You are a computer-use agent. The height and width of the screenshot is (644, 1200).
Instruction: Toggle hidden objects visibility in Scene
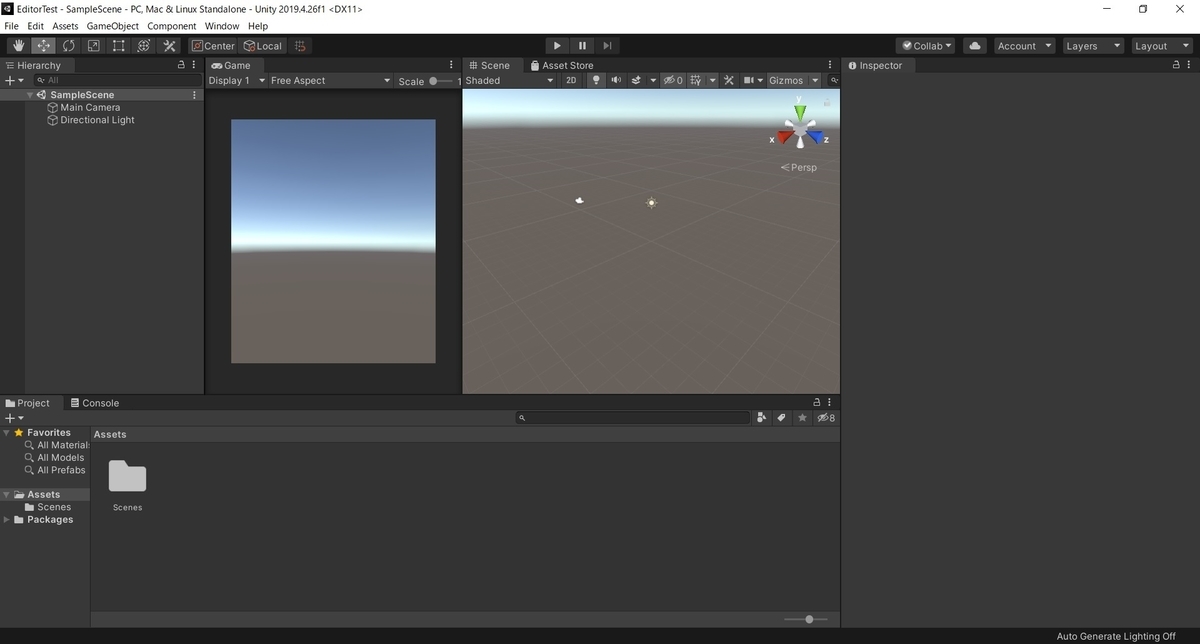point(673,80)
